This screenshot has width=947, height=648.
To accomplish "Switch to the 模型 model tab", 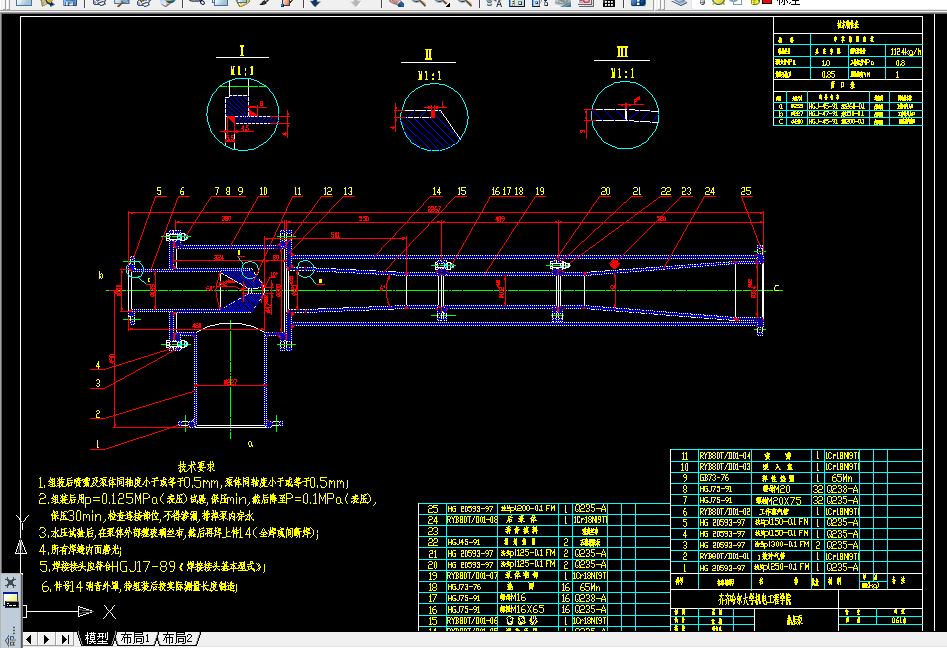I will [x=97, y=638].
